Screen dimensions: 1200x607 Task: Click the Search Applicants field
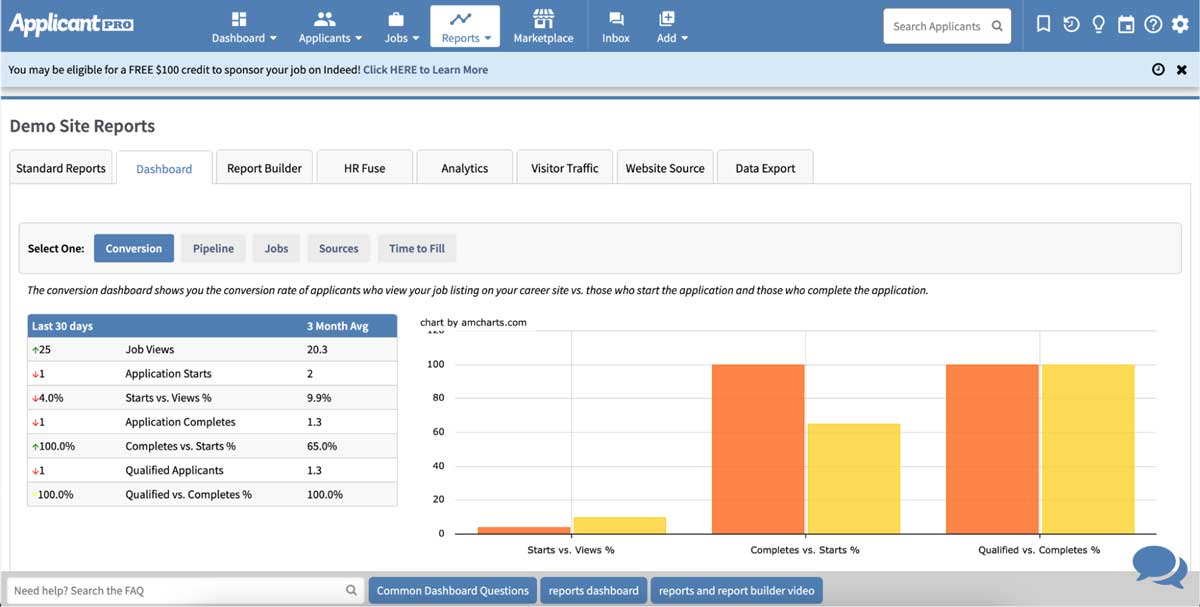(x=940, y=26)
